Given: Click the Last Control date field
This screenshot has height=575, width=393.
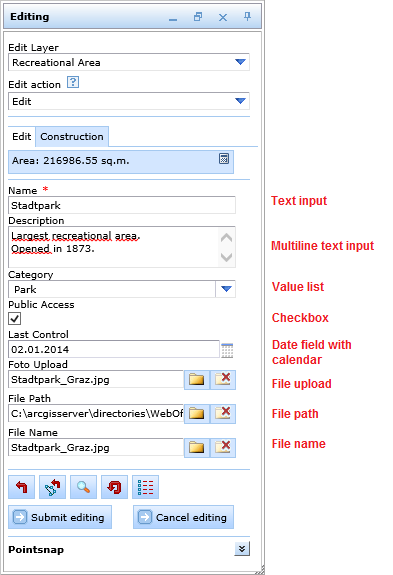Looking at the screenshot, I should click(x=114, y=349).
